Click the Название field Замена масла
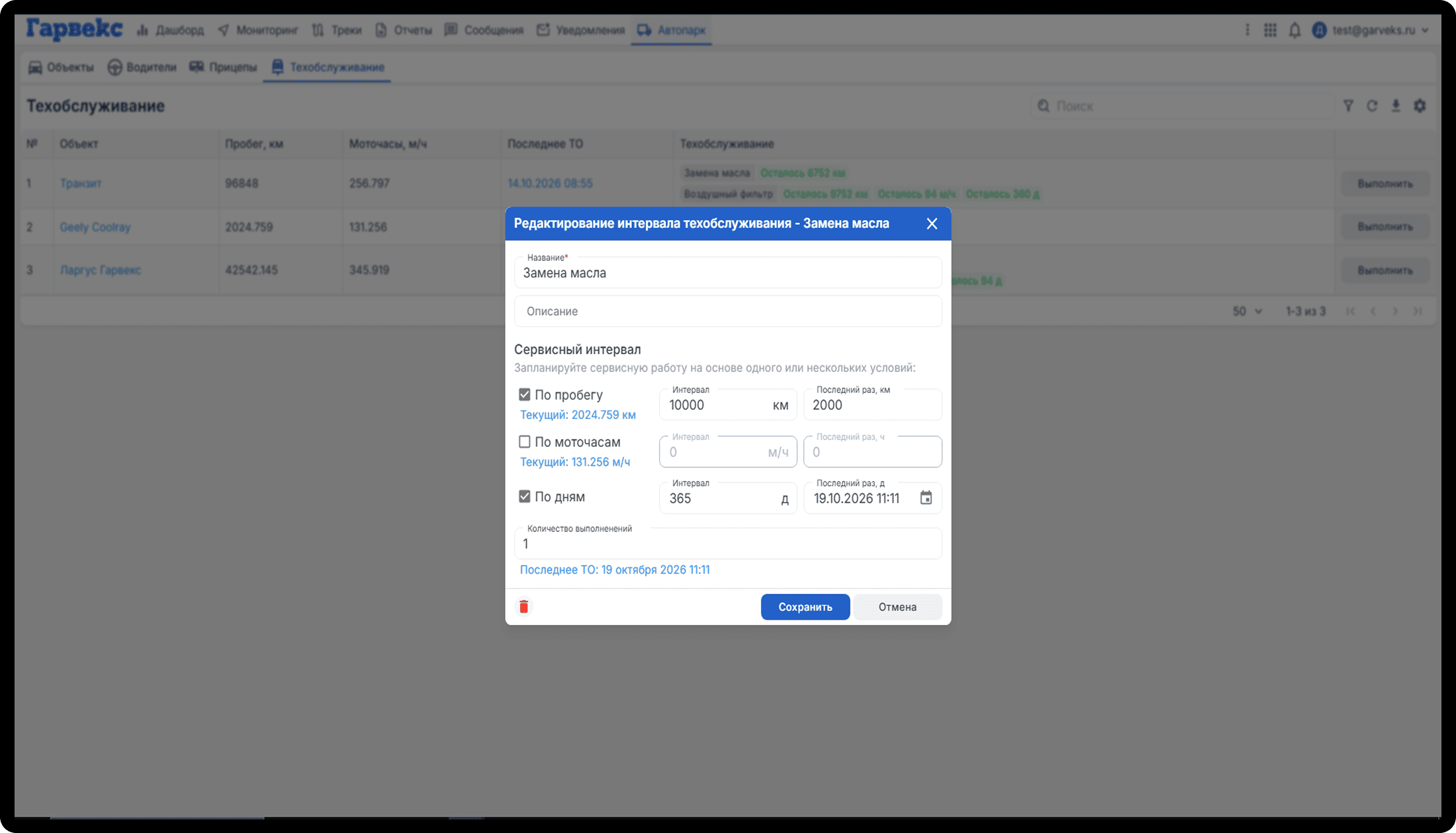1456x833 pixels. click(727, 273)
